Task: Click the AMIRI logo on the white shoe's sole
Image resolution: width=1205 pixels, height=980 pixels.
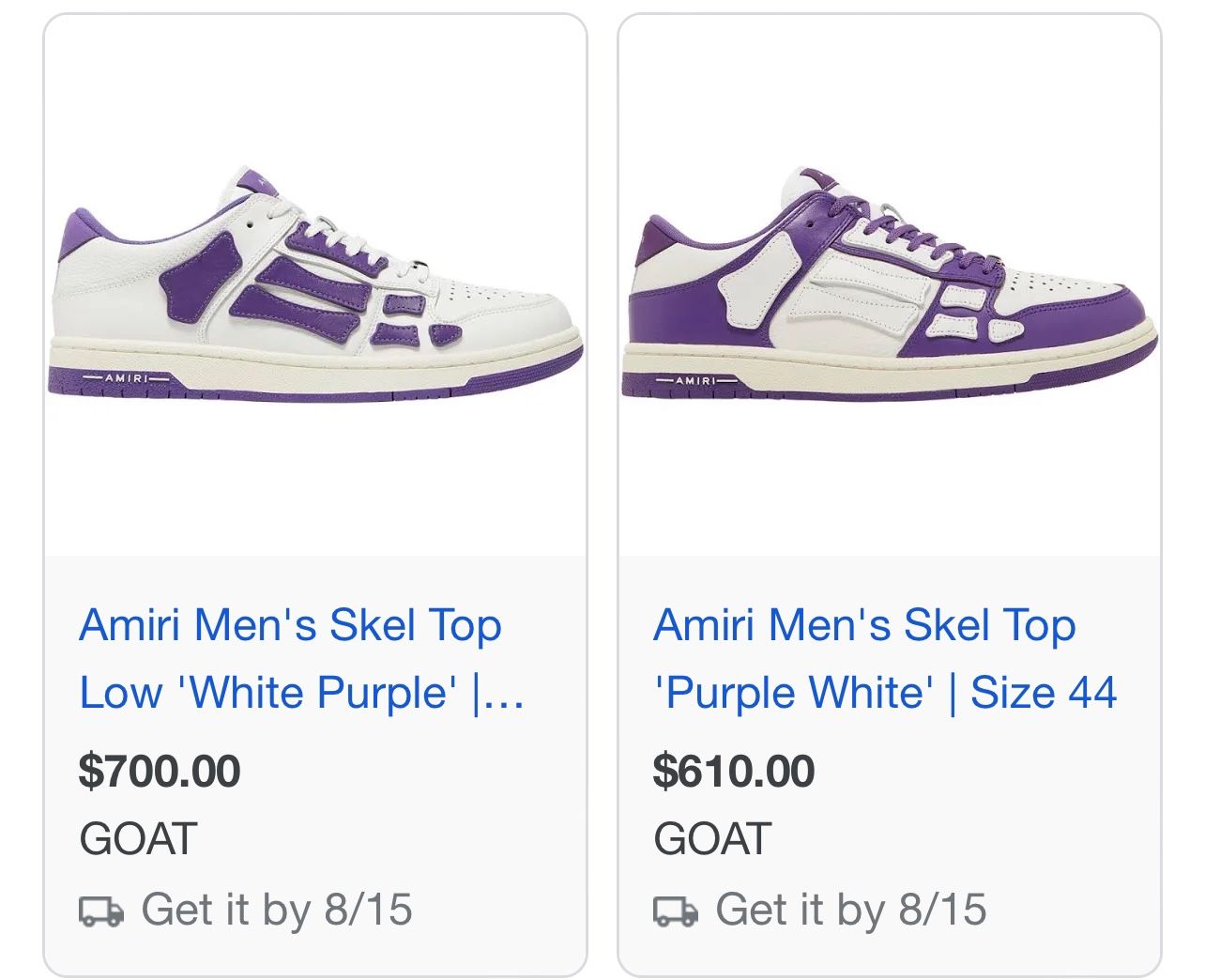Action: [x=127, y=377]
